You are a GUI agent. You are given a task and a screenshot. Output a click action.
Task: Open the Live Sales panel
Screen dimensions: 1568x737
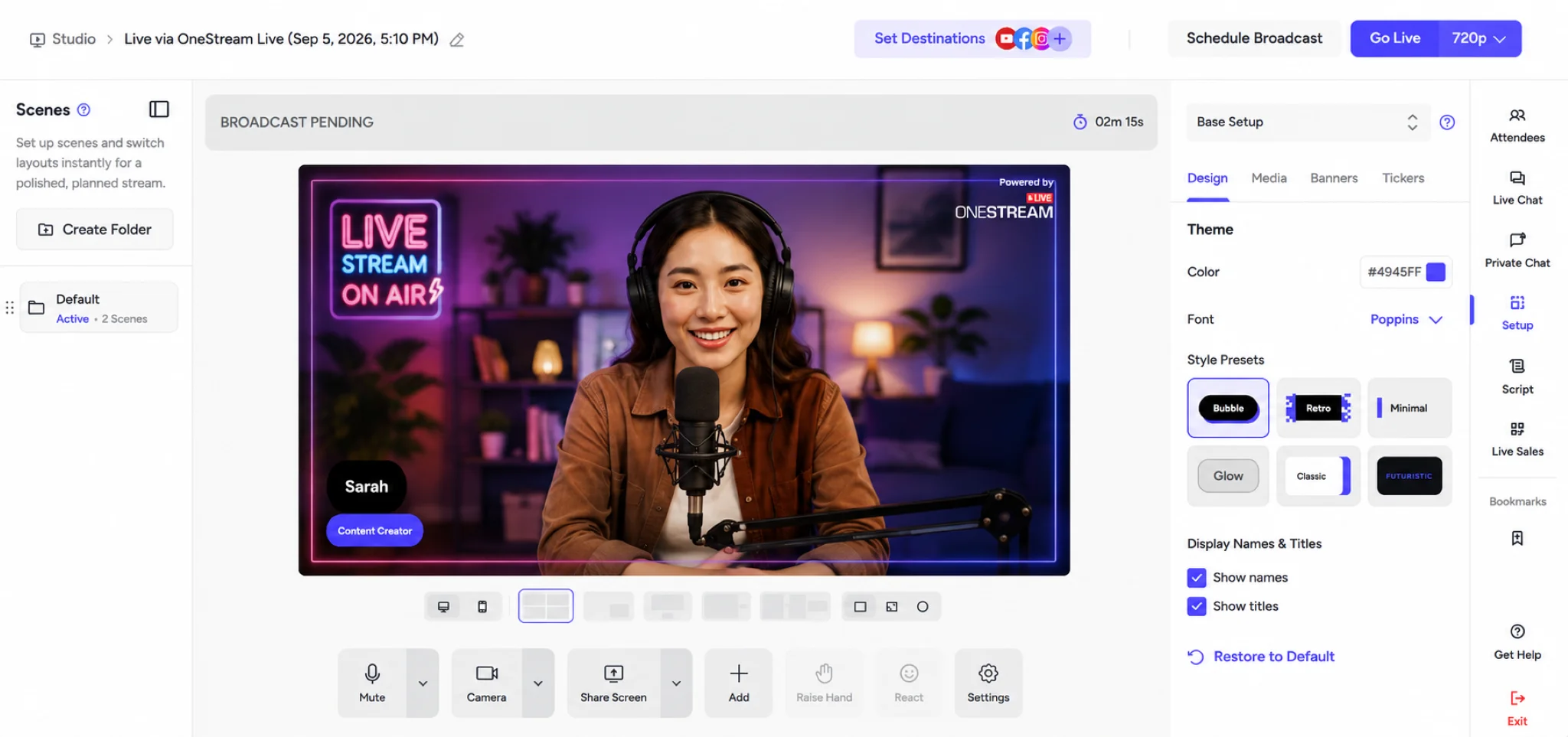tap(1517, 439)
